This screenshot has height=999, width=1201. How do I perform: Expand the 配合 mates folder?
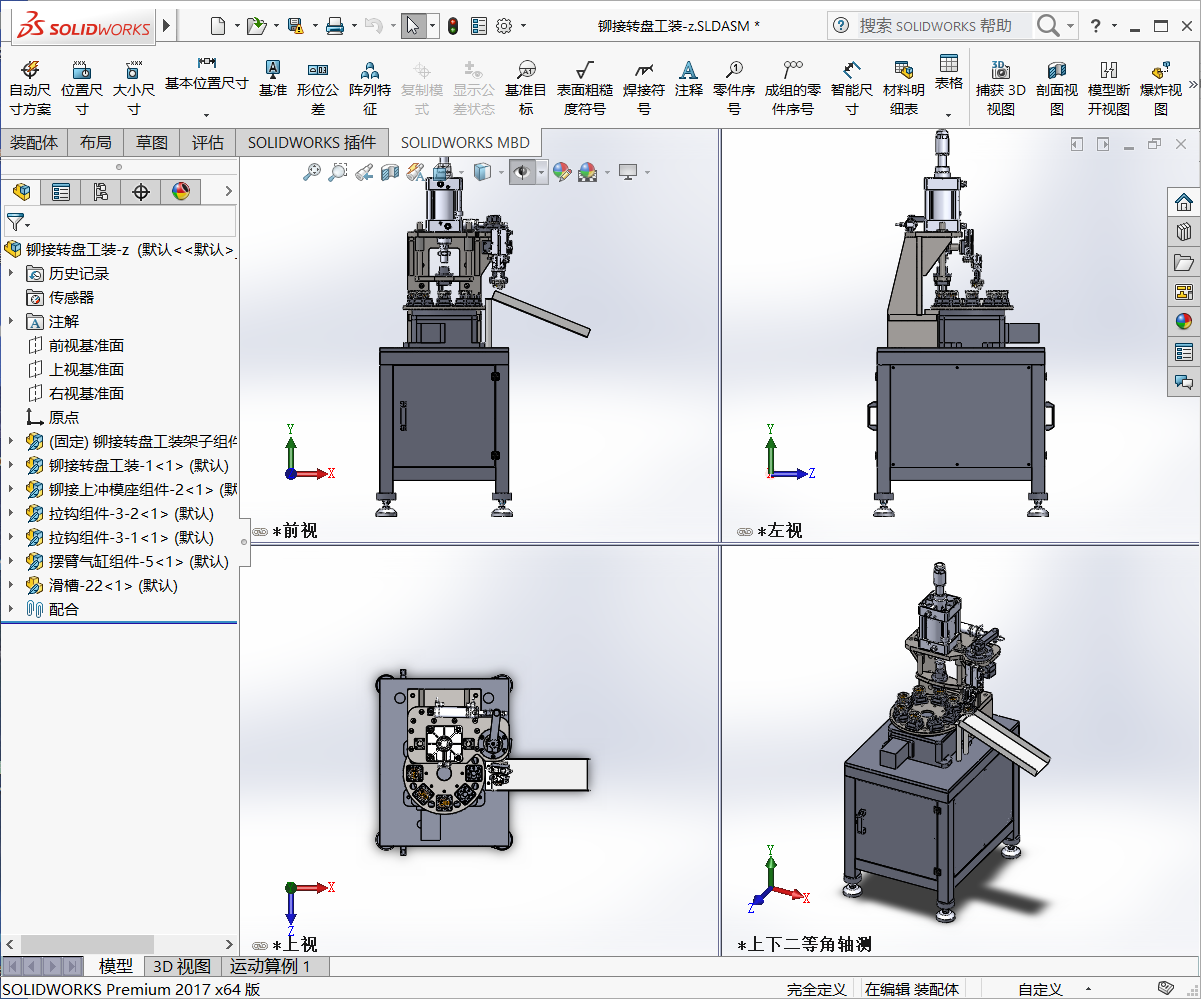[11, 609]
